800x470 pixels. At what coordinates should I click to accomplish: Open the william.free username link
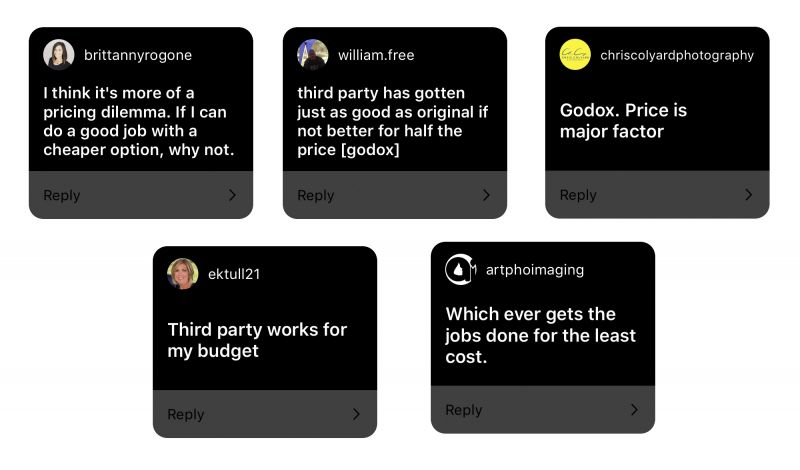pyautogui.click(x=376, y=55)
